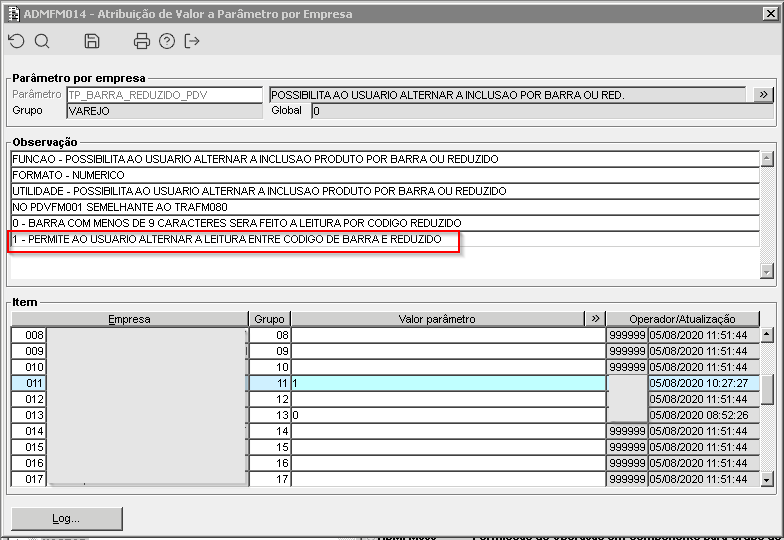Screen dimensions: 784x540
Task: Click Empresa cell 016
Action: pos(28,463)
